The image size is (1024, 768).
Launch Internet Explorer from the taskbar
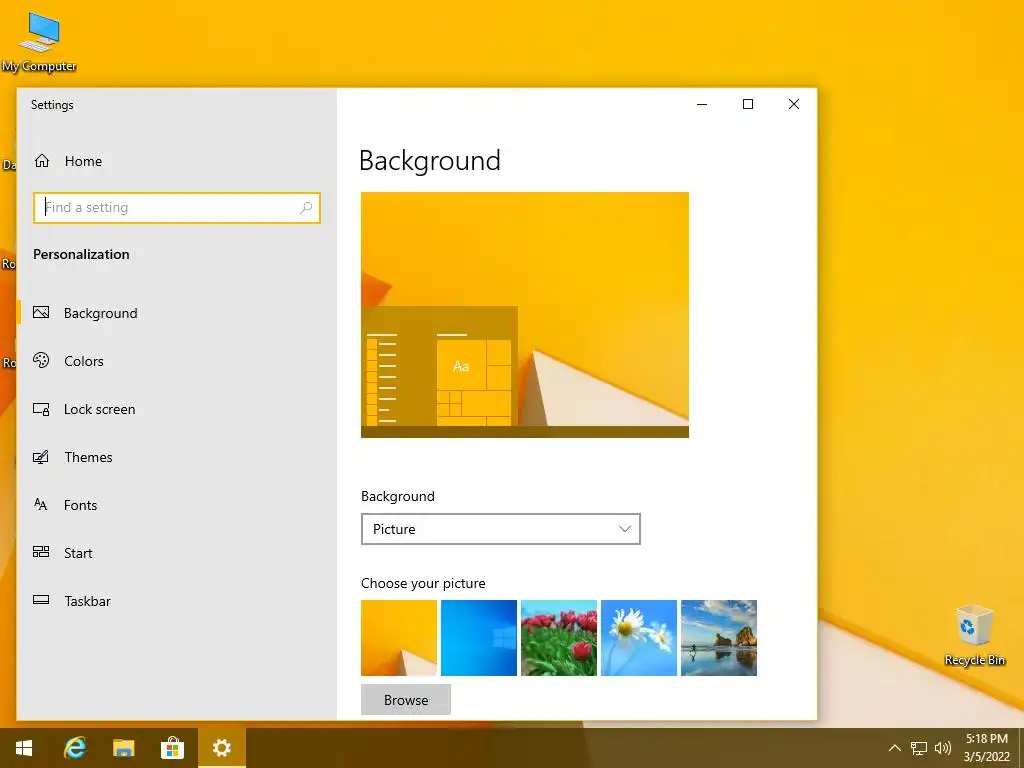click(74, 748)
